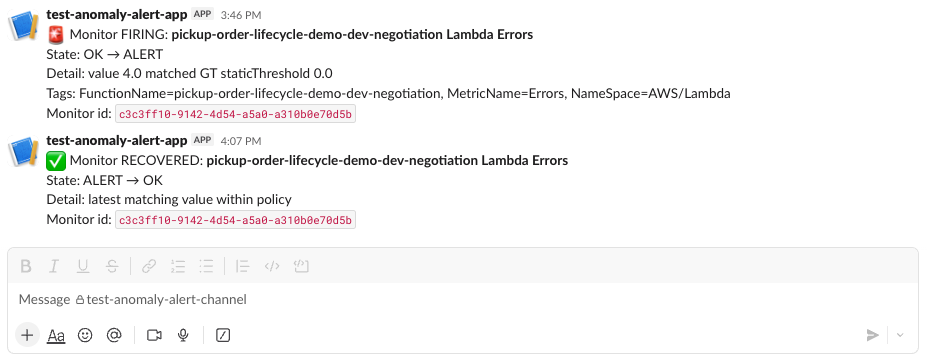Open the slash shortcuts menu

click(x=223, y=335)
